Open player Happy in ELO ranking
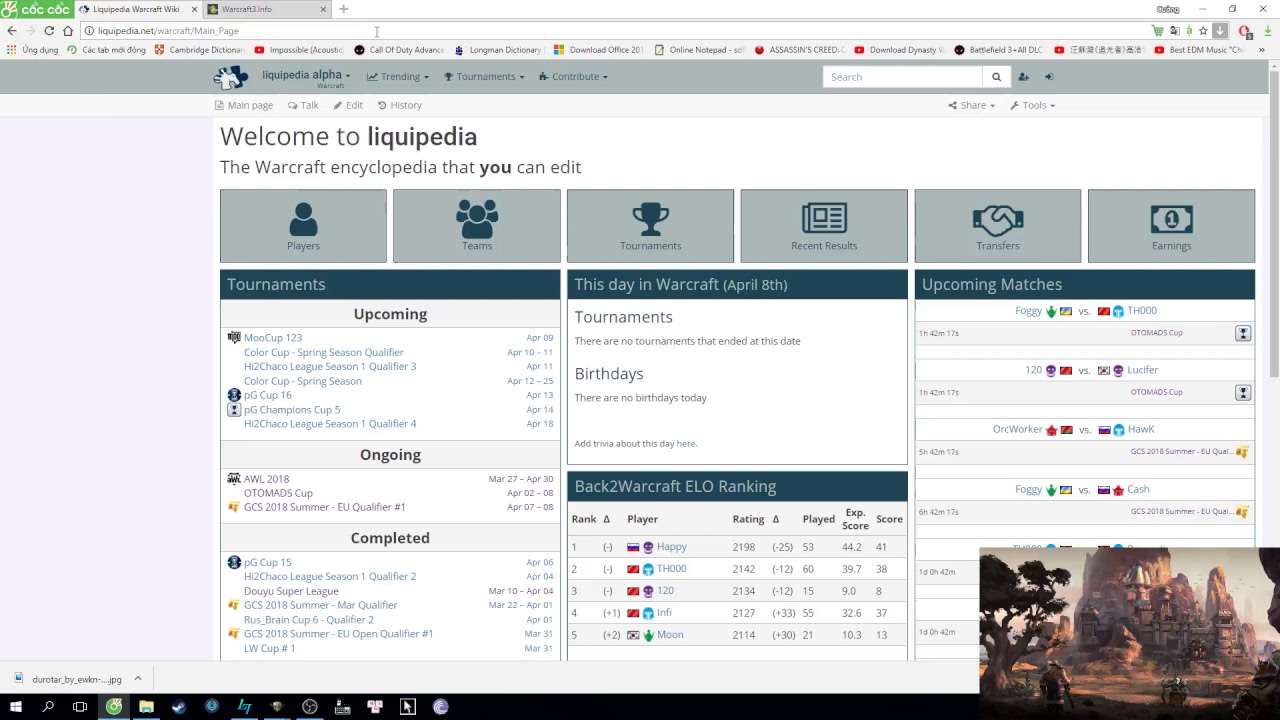Image resolution: width=1280 pixels, height=720 pixels. [671, 547]
